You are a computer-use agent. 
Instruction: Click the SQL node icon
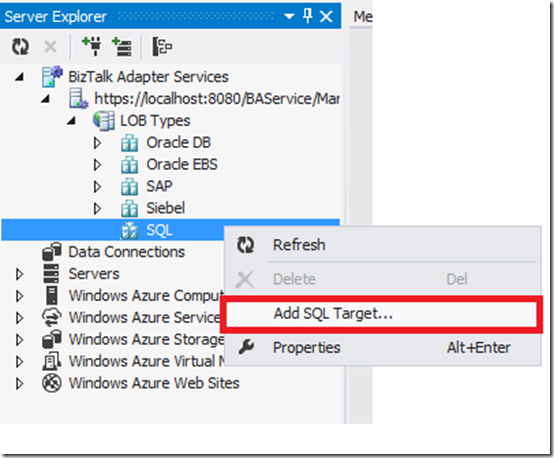pos(130,230)
